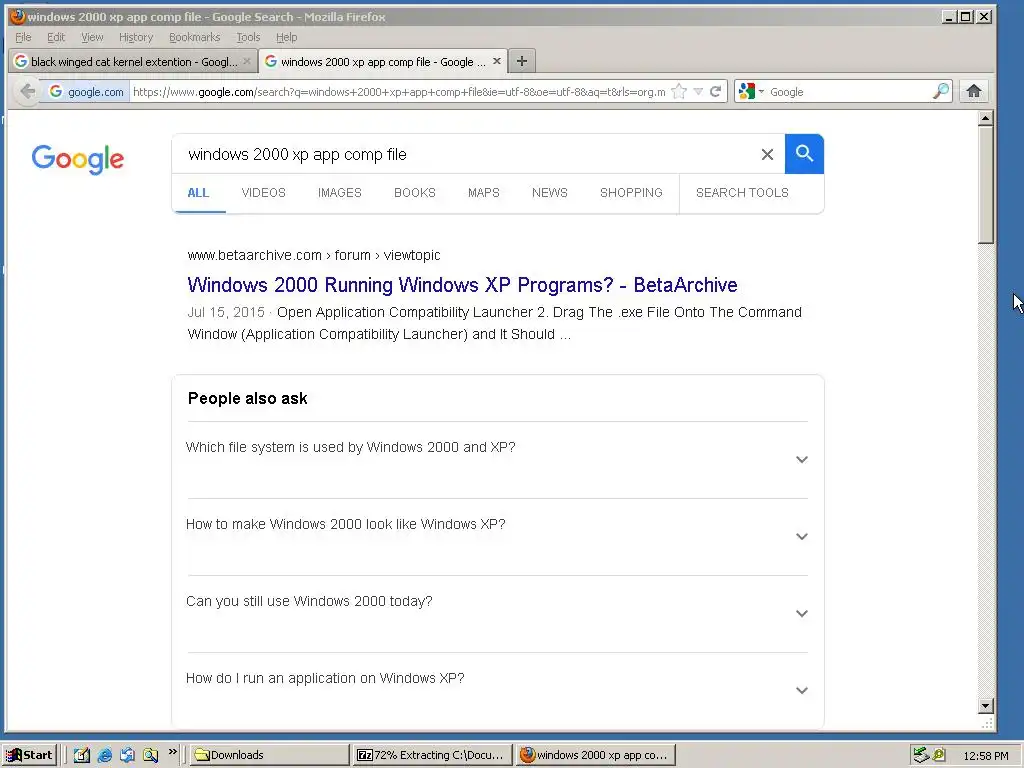Open the File menu
Screen dimensions: 1024x768
[24, 37]
